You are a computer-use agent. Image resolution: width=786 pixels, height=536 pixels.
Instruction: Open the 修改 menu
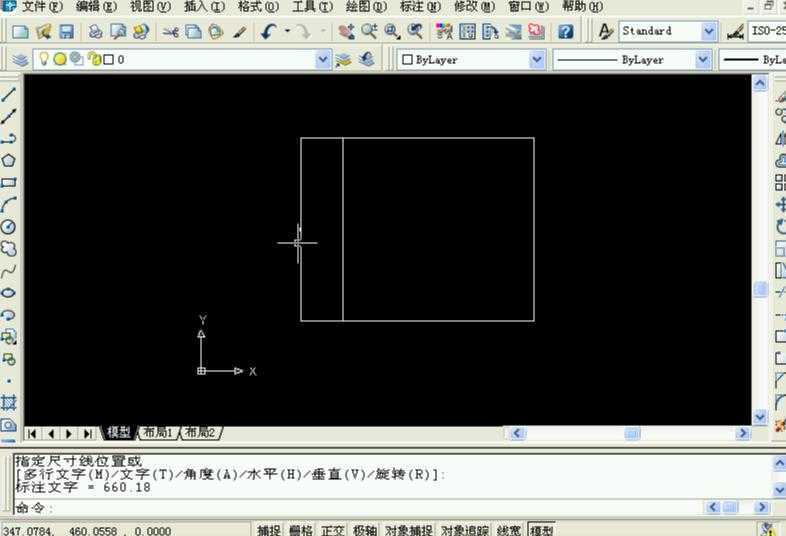(x=474, y=7)
